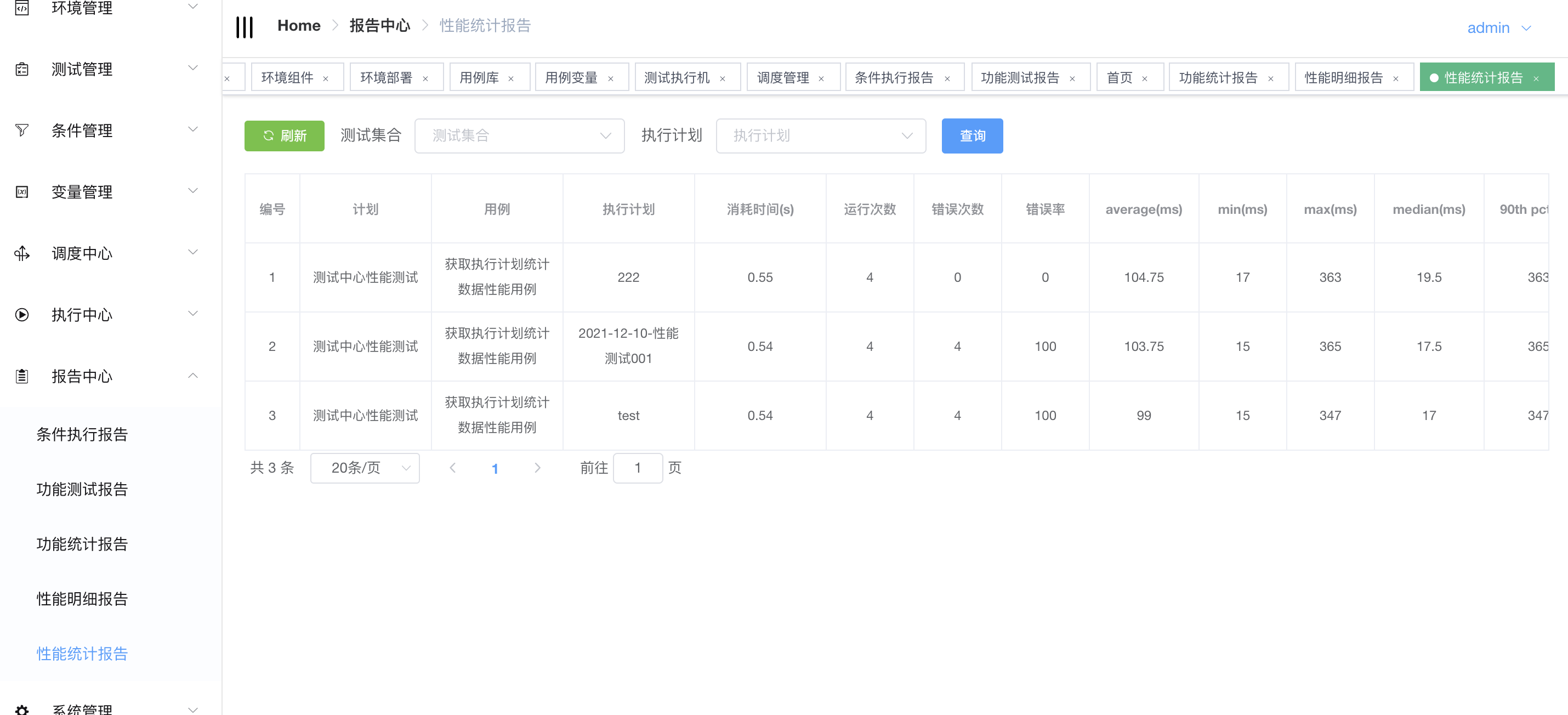Open the 测试集合 dropdown
Screen dimensions: 1568x715
519,135
